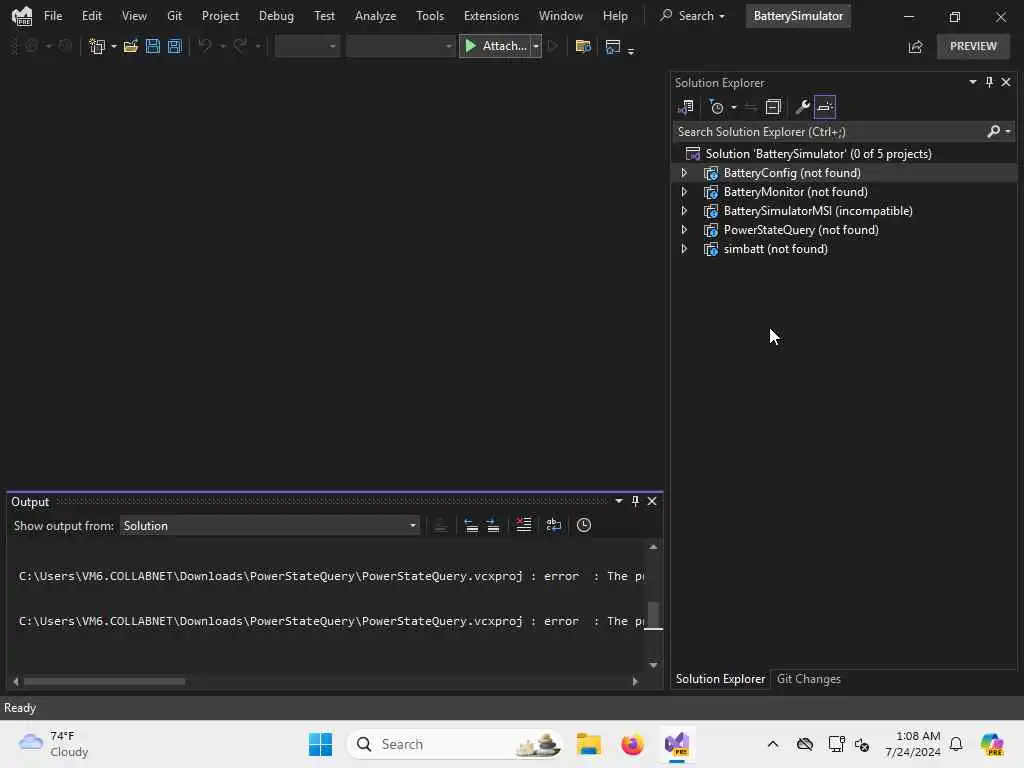The width and height of the screenshot is (1024, 768).
Task: Clear all Output text
Action: point(524,525)
